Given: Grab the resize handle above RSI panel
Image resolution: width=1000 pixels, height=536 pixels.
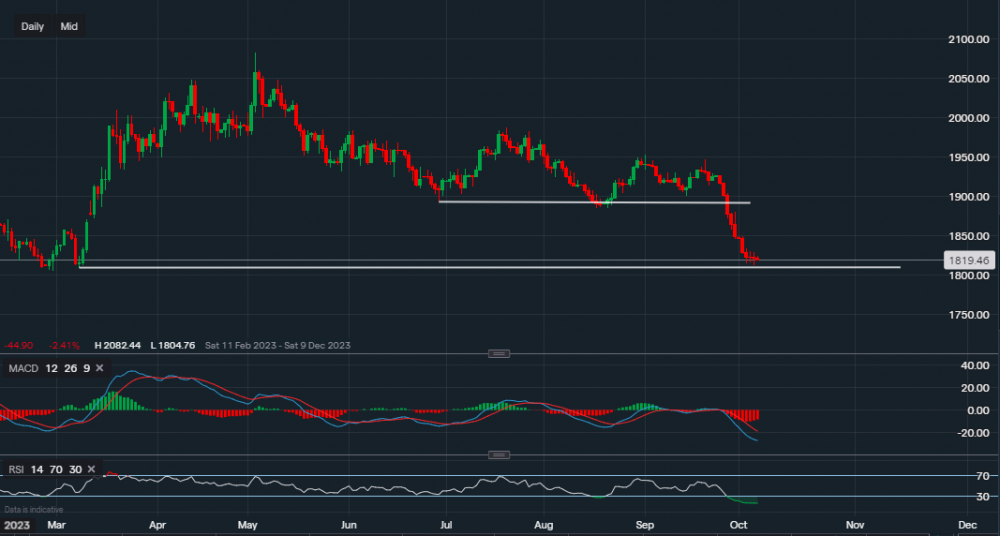Looking at the screenshot, I should coord(499,455).
